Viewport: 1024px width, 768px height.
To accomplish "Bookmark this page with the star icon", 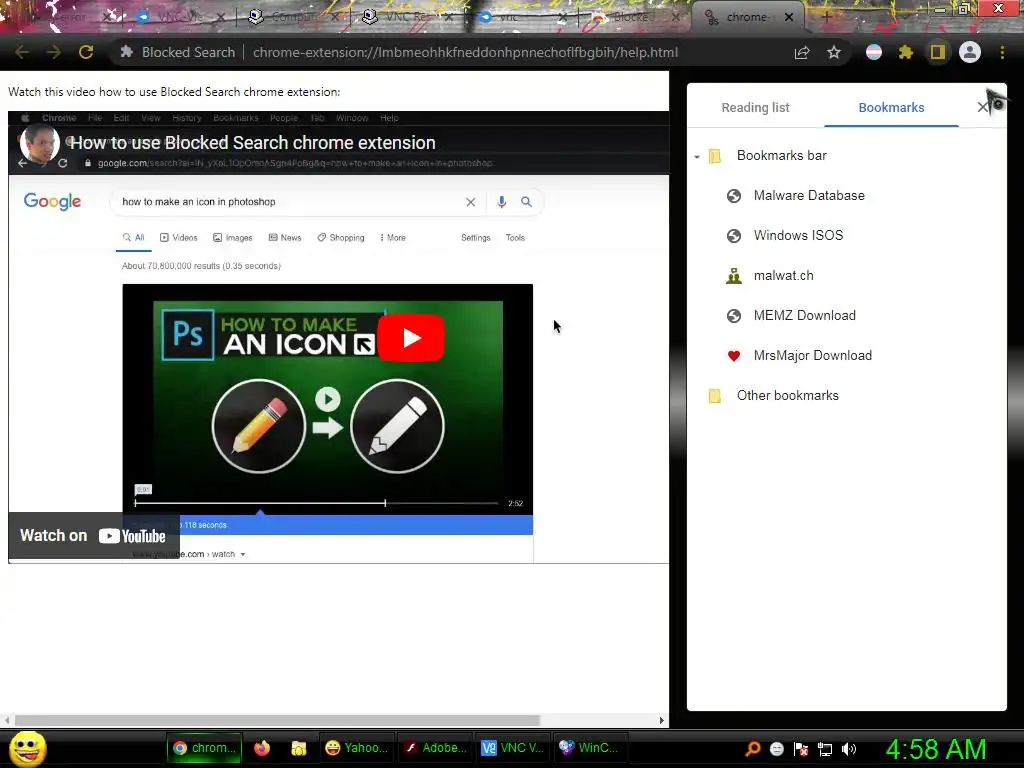I will pyautogui.click(x=834, y=52).
